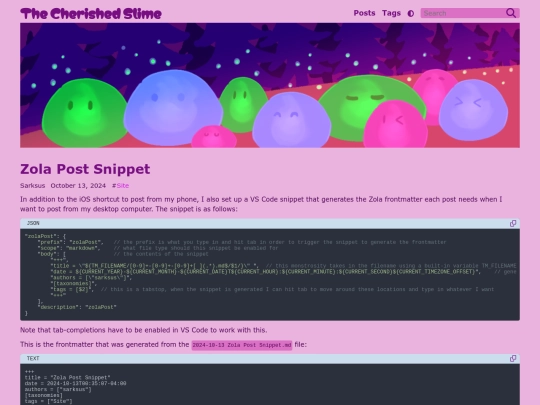This screenshot has width=540, height=405.
Task: Copy the TEXT code block
Action: coord(513,359)
